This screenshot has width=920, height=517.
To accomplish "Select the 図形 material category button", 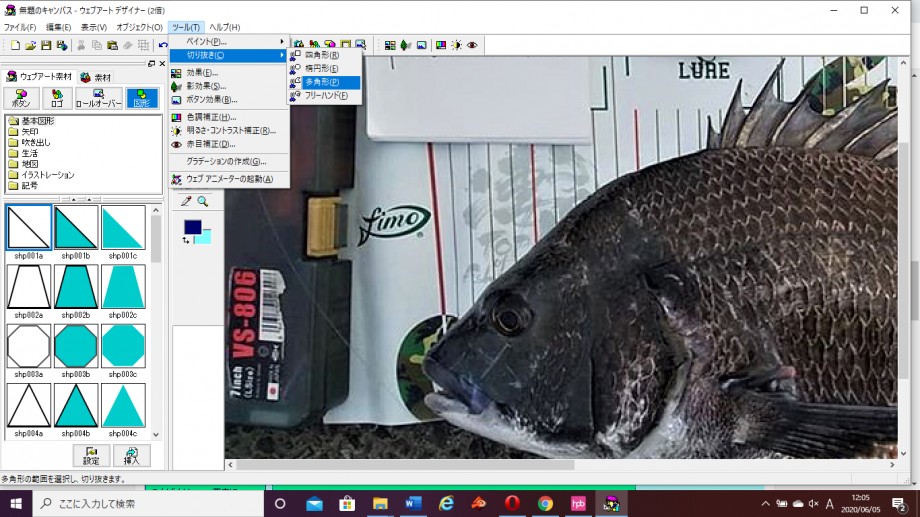I will click(142, 98).
